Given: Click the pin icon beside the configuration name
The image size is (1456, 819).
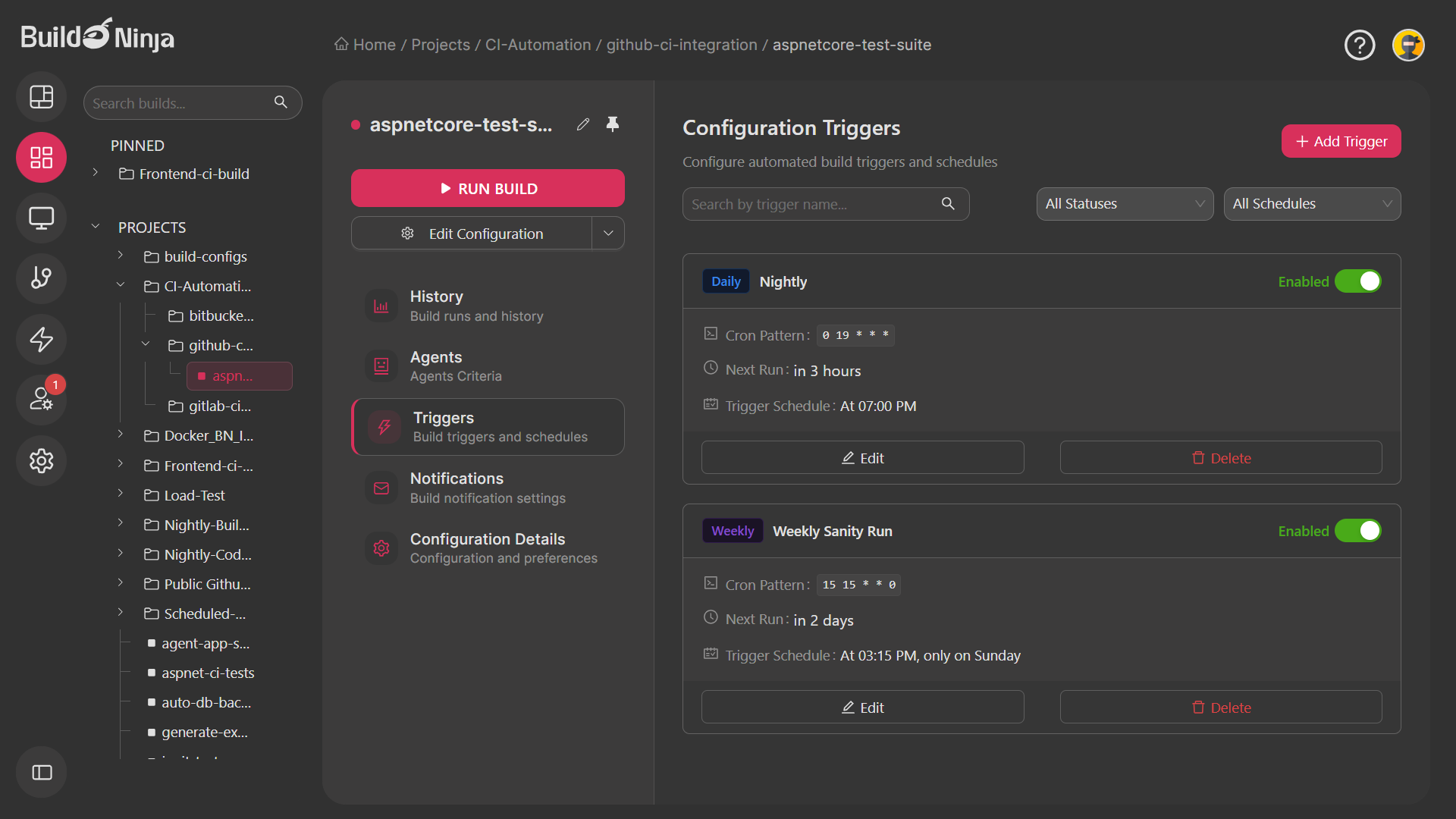Looking at the screenshot, I should pyautogui.click(x=613, y=124).
